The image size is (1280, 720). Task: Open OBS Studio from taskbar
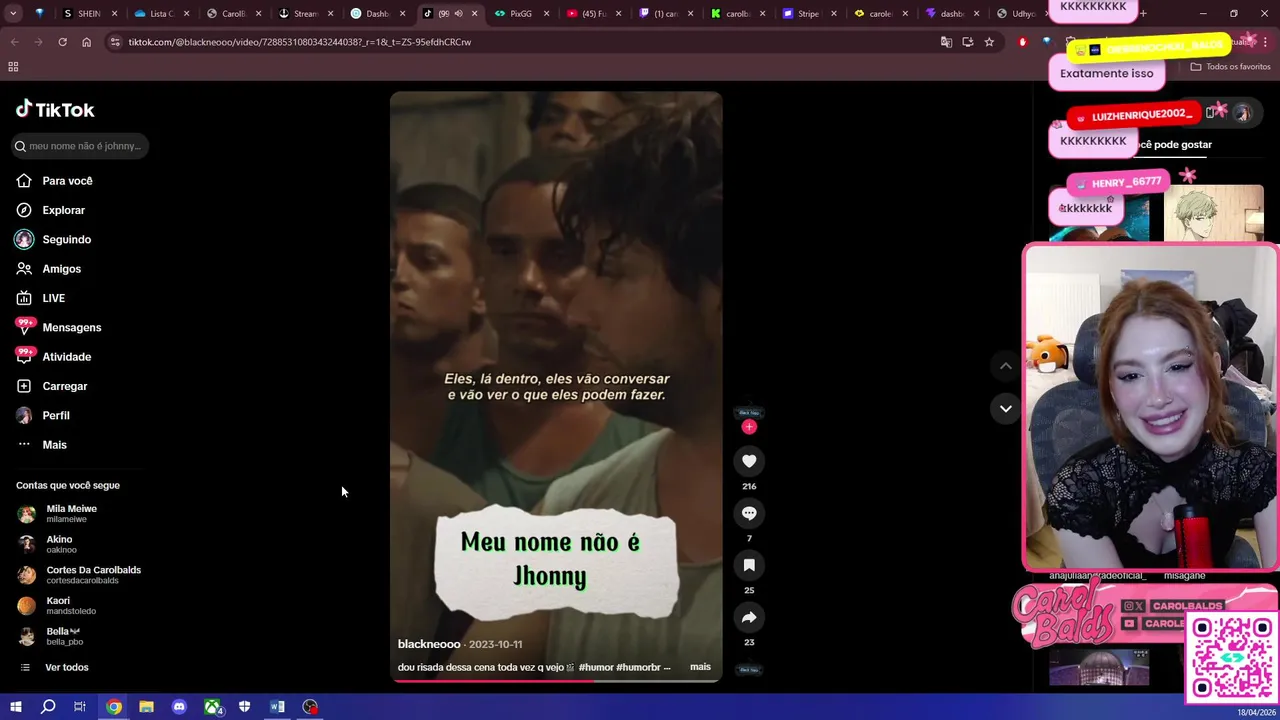pyautogui.click(x=310, y=707)
